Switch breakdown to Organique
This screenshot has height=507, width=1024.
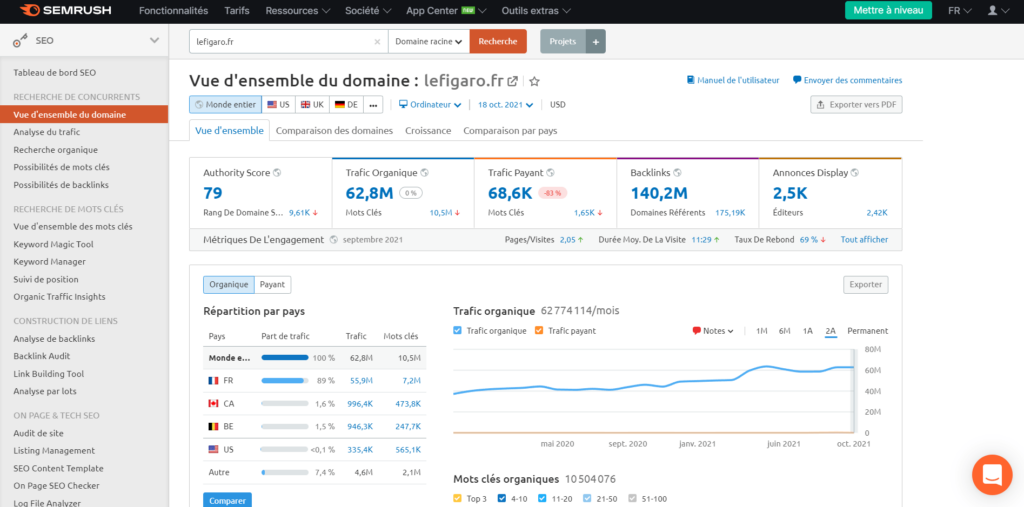point(229,285)
